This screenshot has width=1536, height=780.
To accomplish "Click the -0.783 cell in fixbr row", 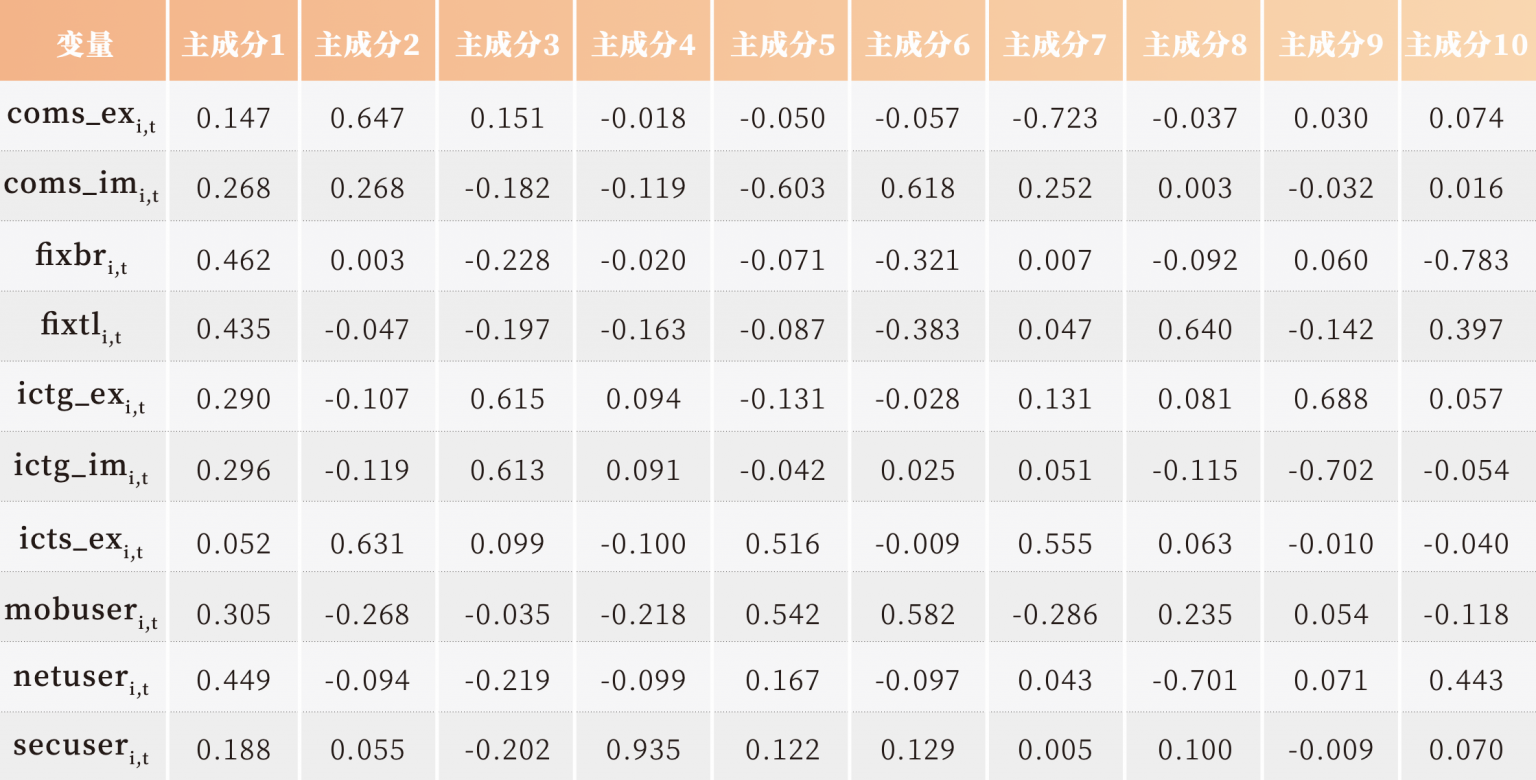I will tap(1466, 260).
